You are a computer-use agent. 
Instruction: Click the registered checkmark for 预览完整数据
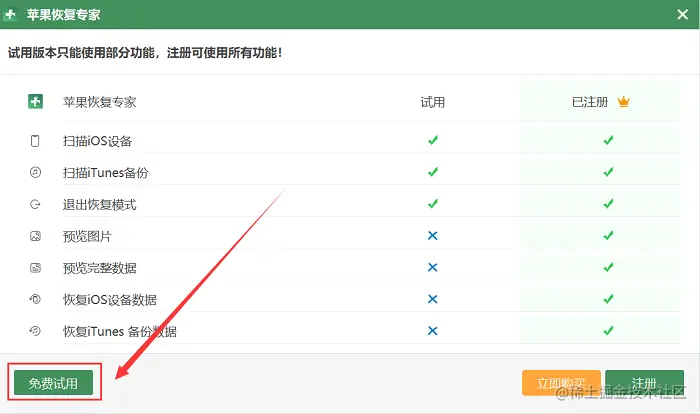click(x=608, y=267)
